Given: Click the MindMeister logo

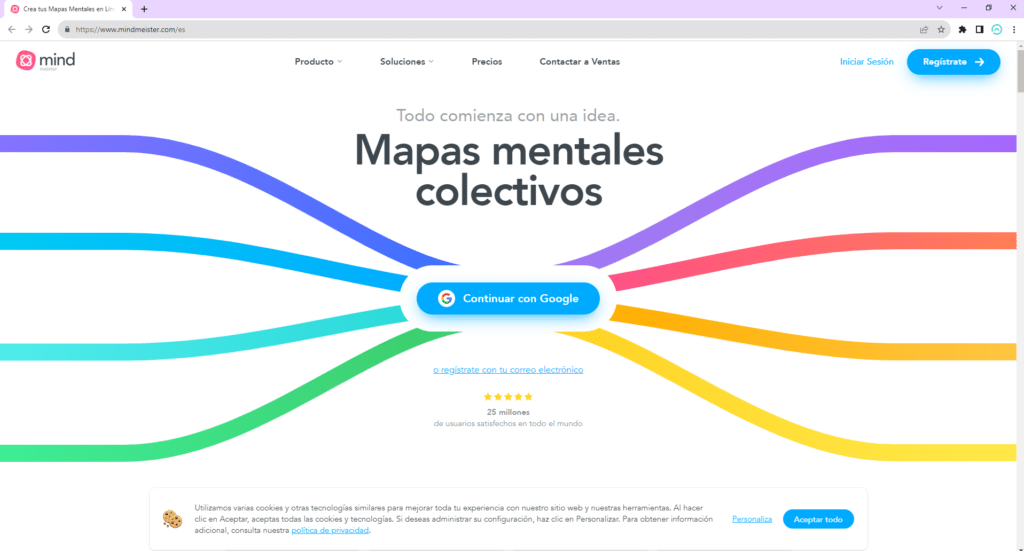Looking at the screenshot, I should pos(45,61).
